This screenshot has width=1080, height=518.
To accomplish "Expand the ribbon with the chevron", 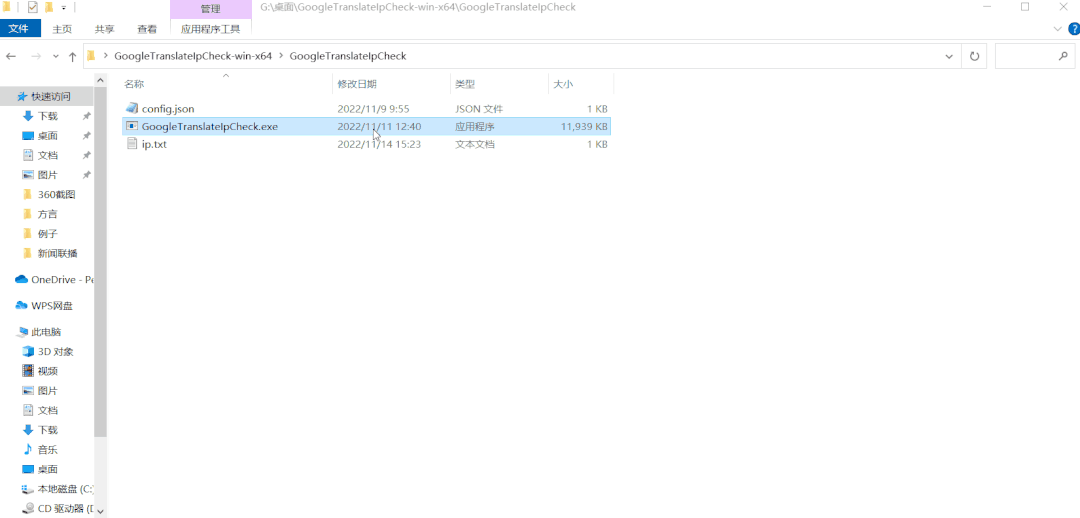I will click(x=1058, y=29).
